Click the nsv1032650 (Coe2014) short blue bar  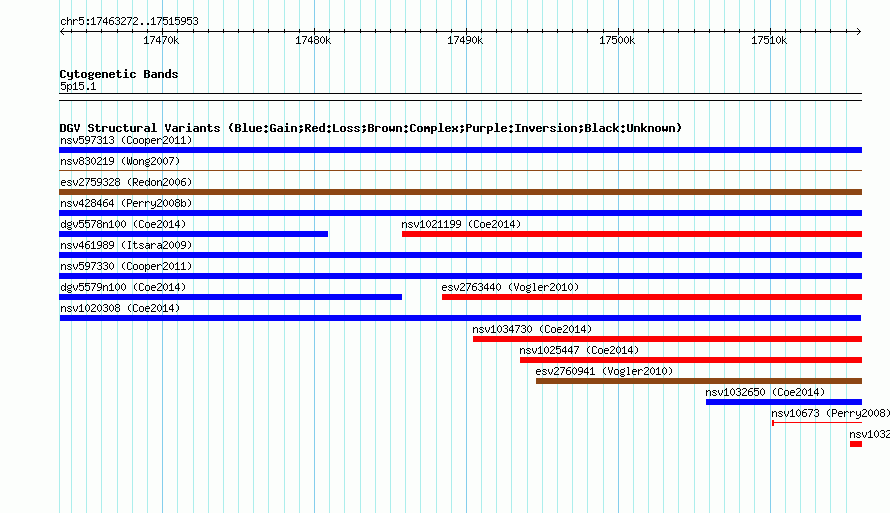pyautogui.click(x=784, y=402)
